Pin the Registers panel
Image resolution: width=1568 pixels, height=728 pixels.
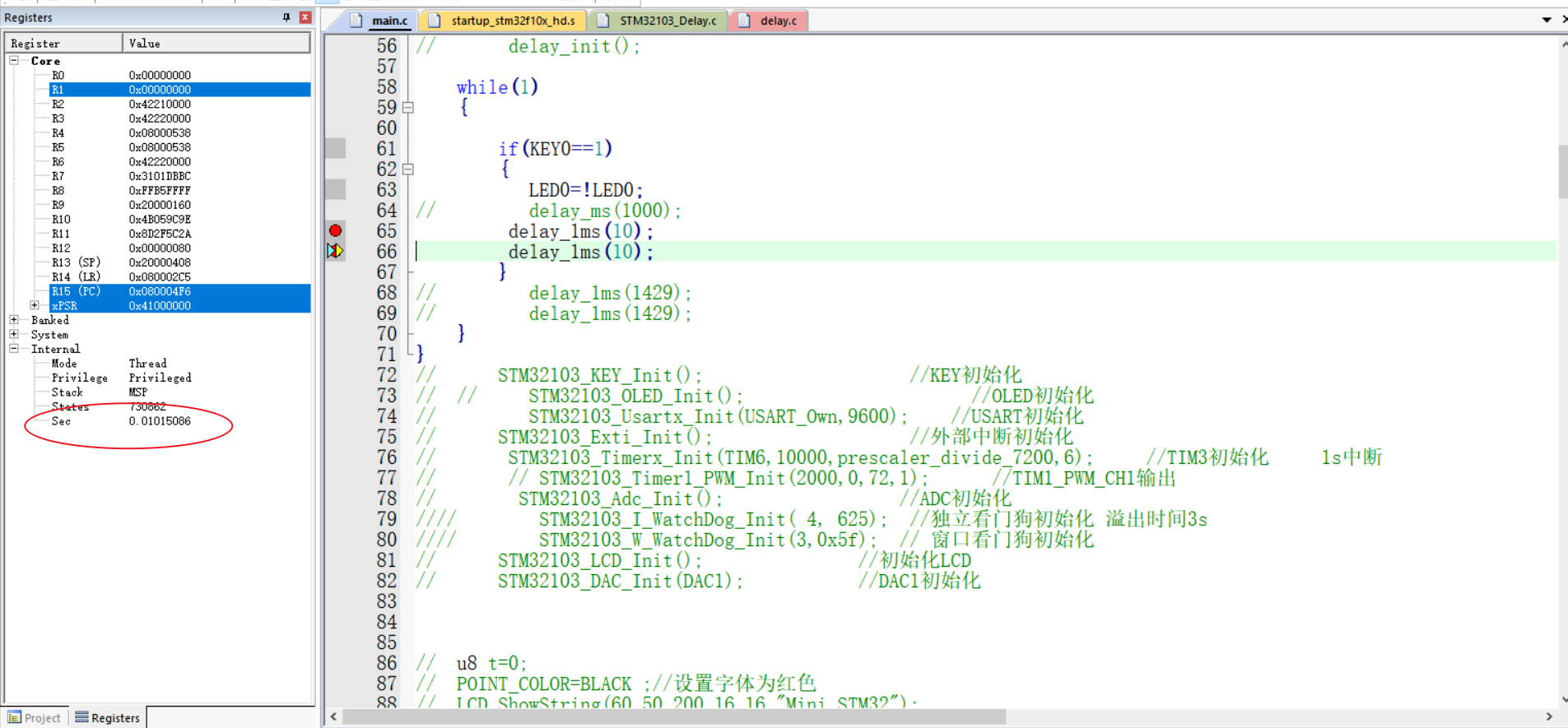[x=286, y=17]
